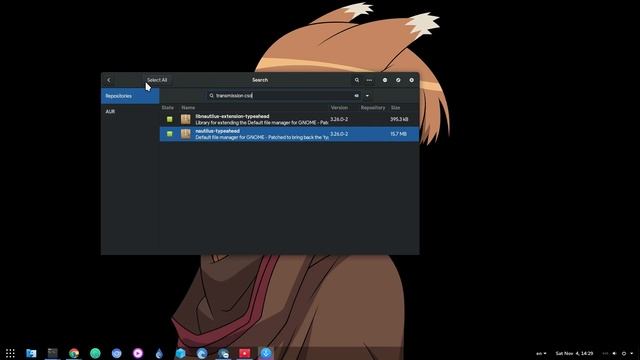Screen dimensions: 640x360
Task: Click the Select All button
Action: (x=157, y=80)
